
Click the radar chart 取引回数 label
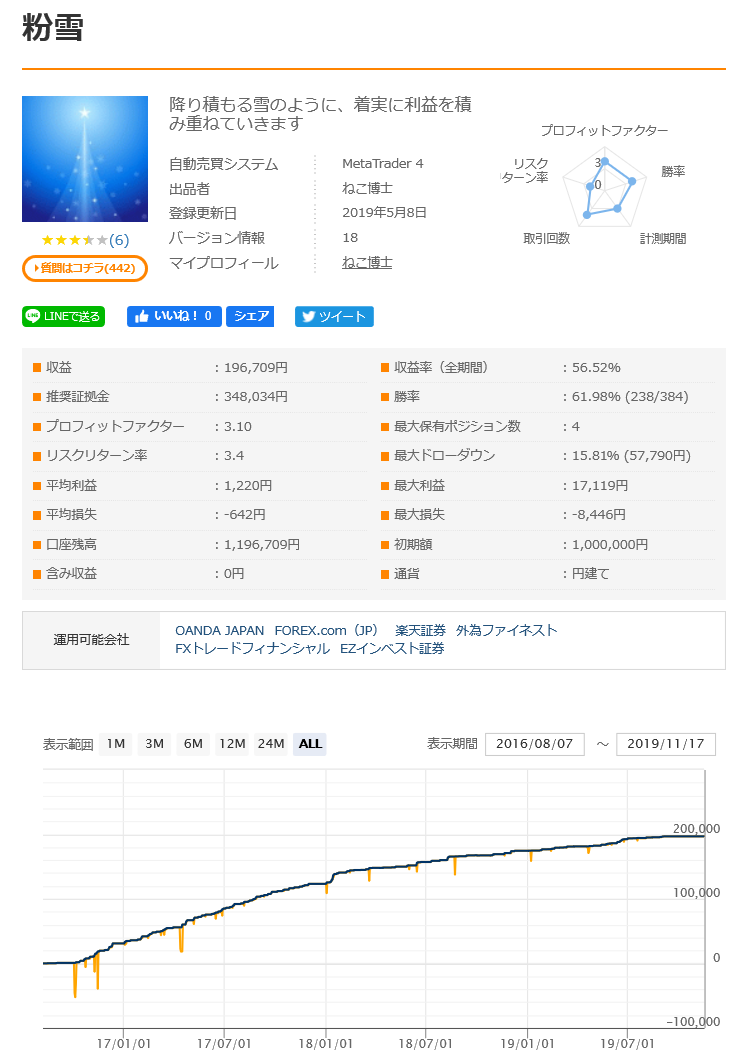click(x=547, y=238)
